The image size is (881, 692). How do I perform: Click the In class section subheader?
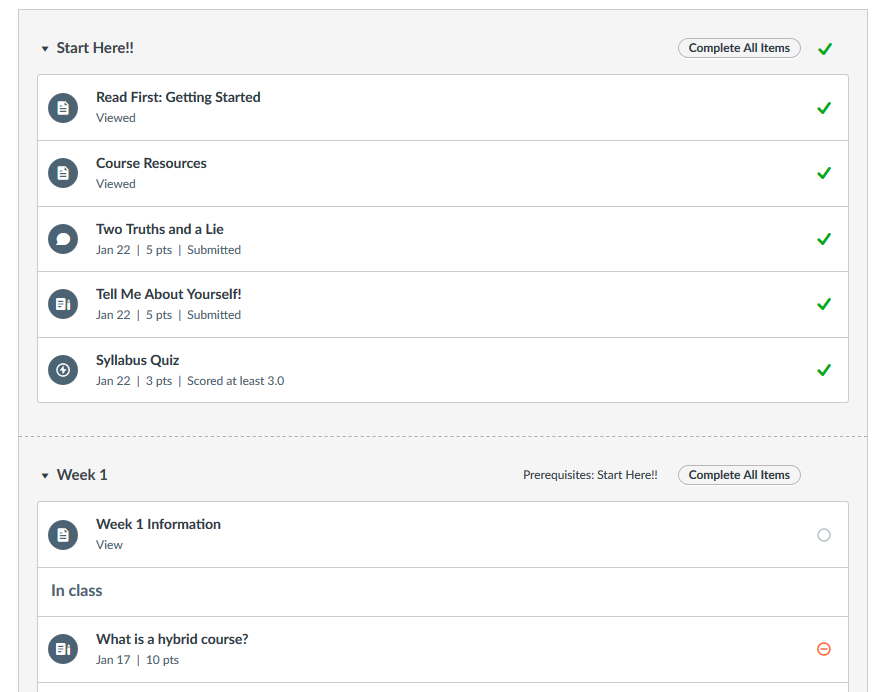(x=77, y=591)
